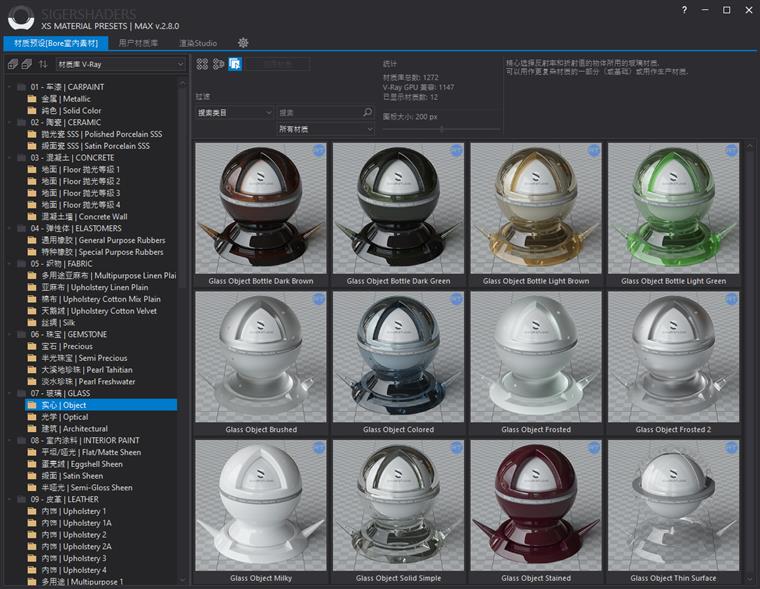Click GPU badge on Glass Object Stained thumbnail
This screenshot has height=589, width=760.
click(x=594, y=448)
